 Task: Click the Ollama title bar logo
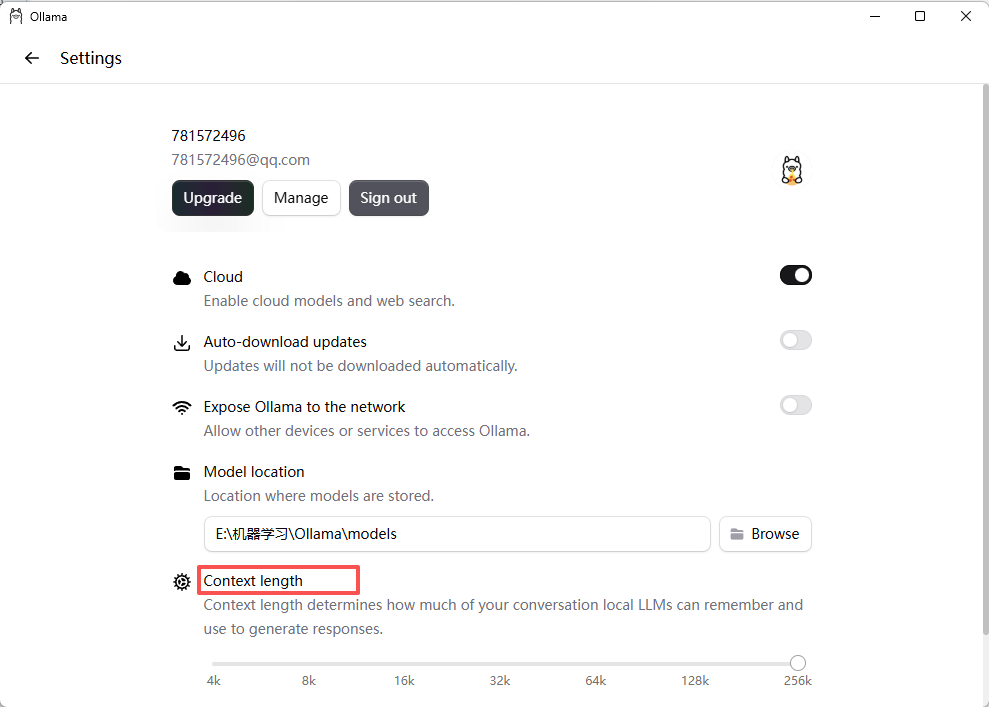(x=16, y=16)
